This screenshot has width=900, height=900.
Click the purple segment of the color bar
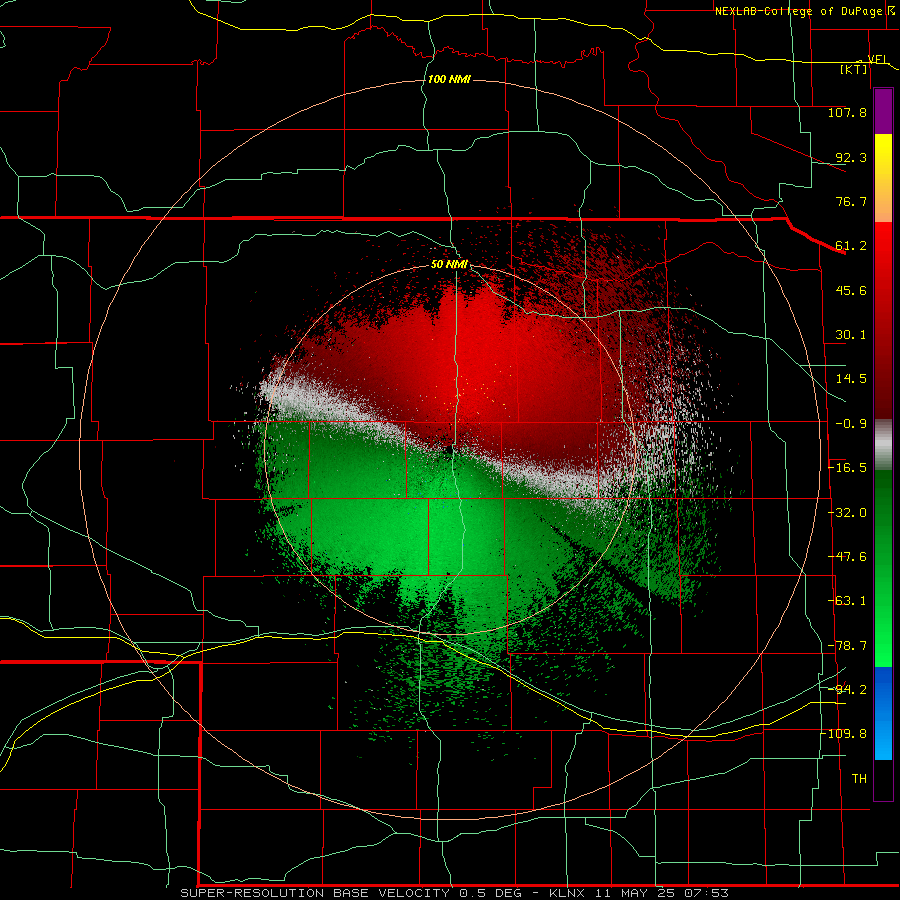click(883, 111)
